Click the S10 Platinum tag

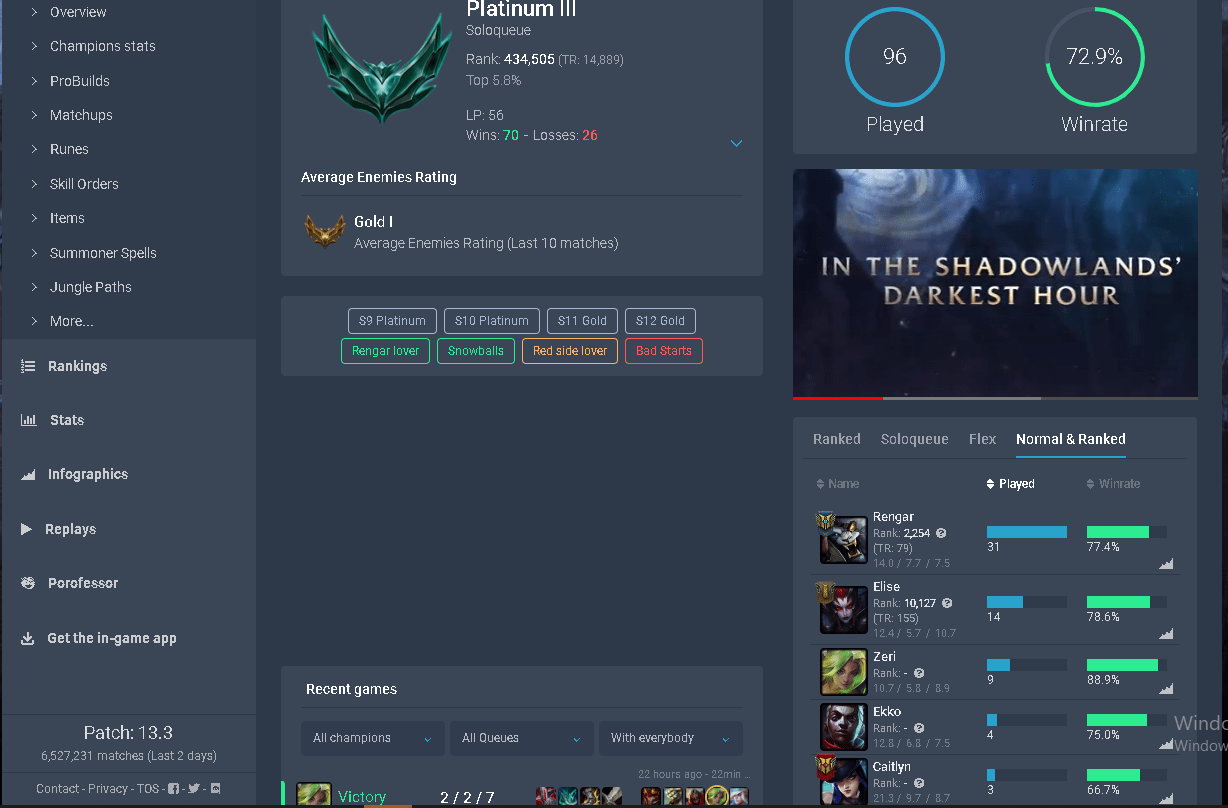pyautogui.click(x=492, y=321)
